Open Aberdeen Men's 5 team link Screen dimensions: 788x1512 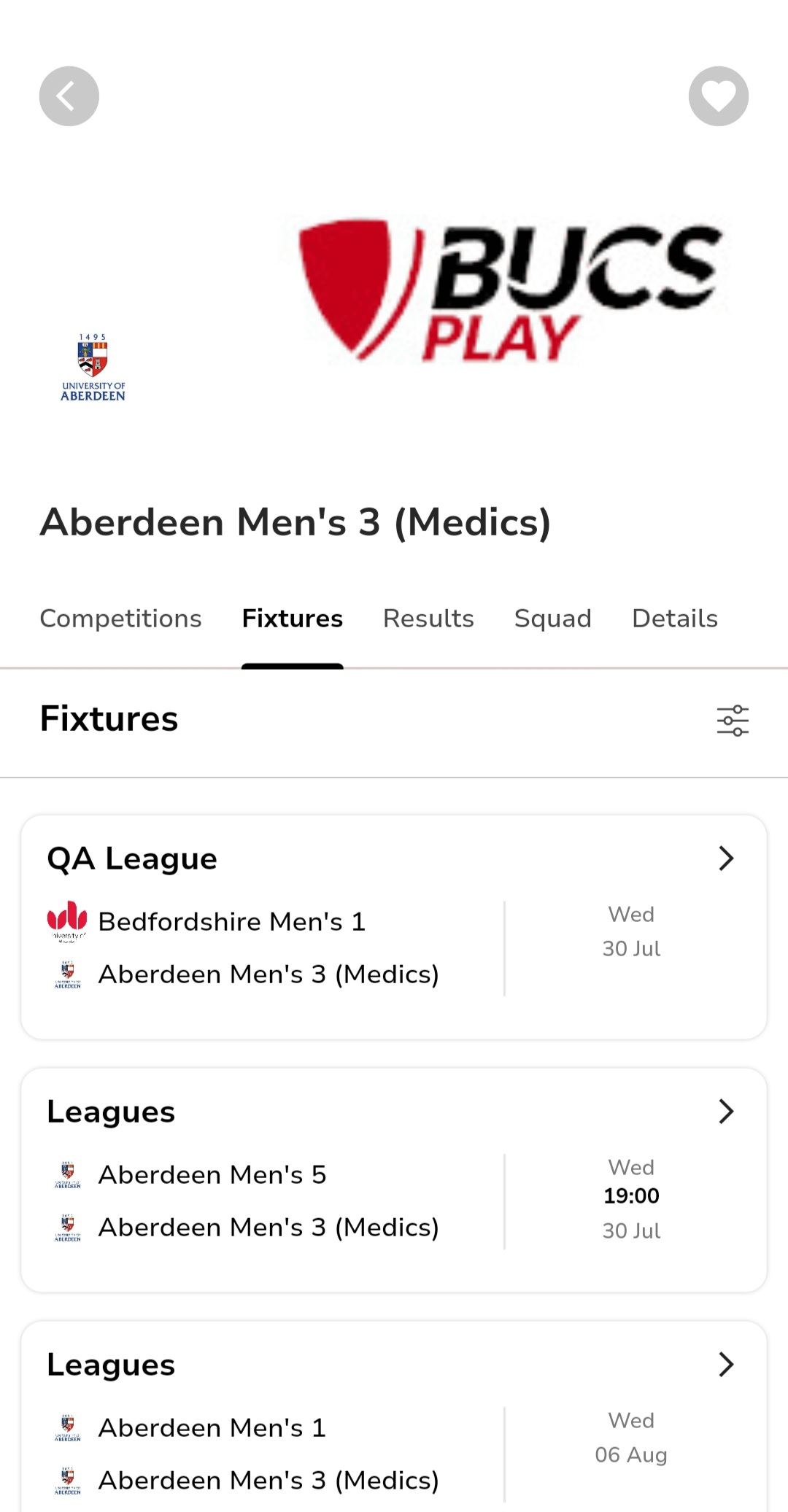click(212, 1175)
